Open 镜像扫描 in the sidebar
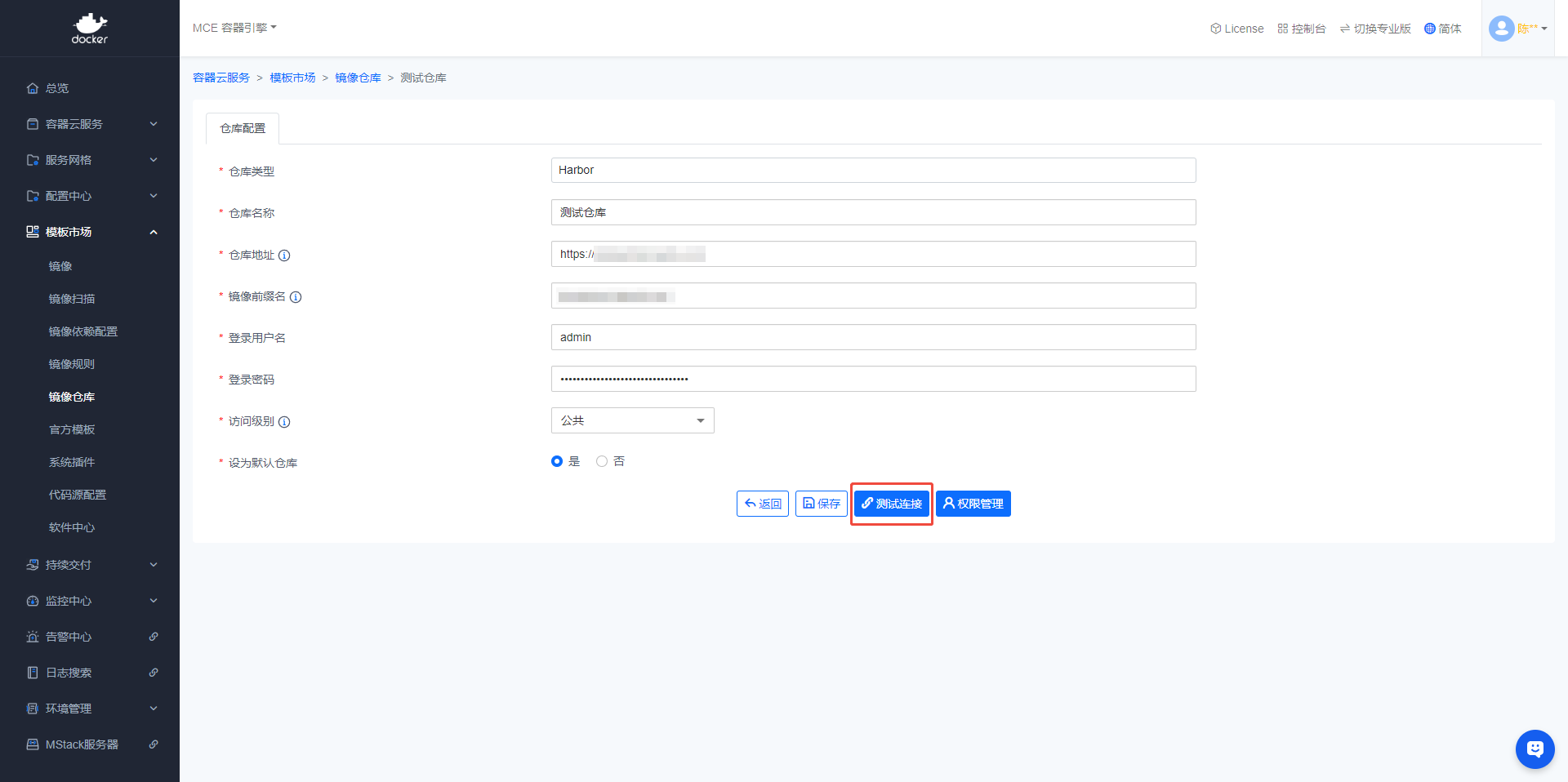The width and height of the screenshot is (1568, 782). tap(72, 299)
